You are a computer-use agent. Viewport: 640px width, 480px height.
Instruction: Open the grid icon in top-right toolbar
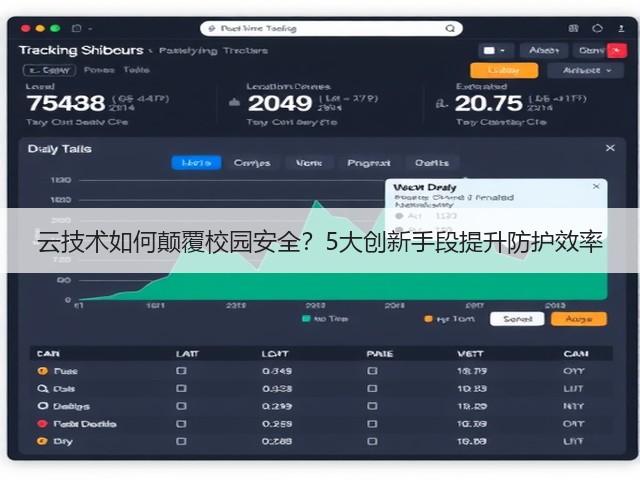[573, 28]
